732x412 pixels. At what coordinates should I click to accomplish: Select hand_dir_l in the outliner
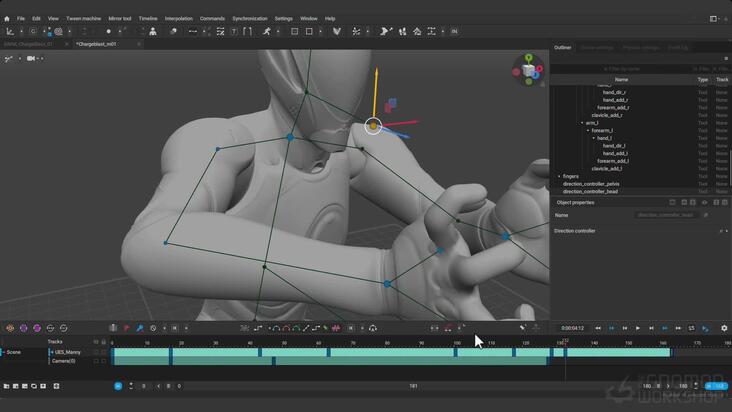coord(614,146)
